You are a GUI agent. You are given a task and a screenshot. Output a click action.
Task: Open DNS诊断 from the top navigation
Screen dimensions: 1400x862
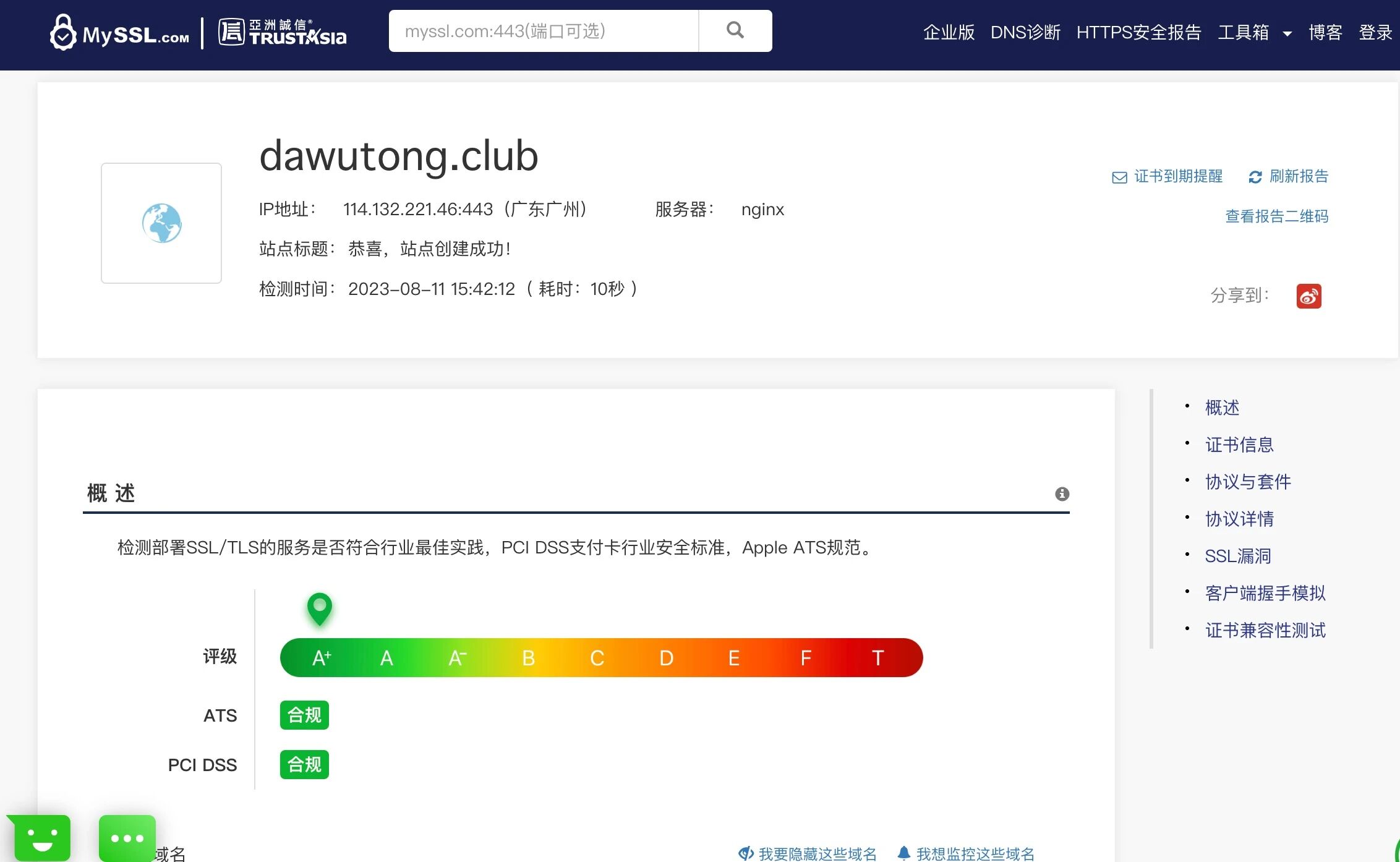(x=1025, y=32)
